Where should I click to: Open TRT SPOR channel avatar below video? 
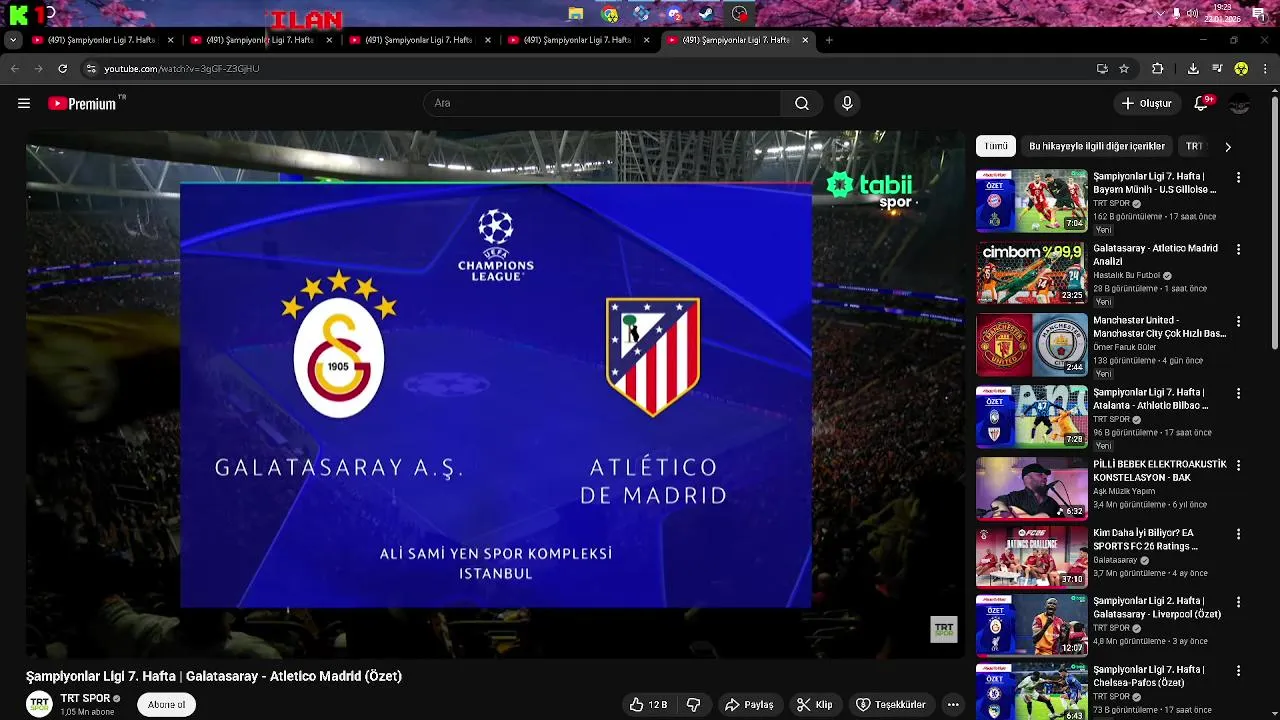point(39,704)
